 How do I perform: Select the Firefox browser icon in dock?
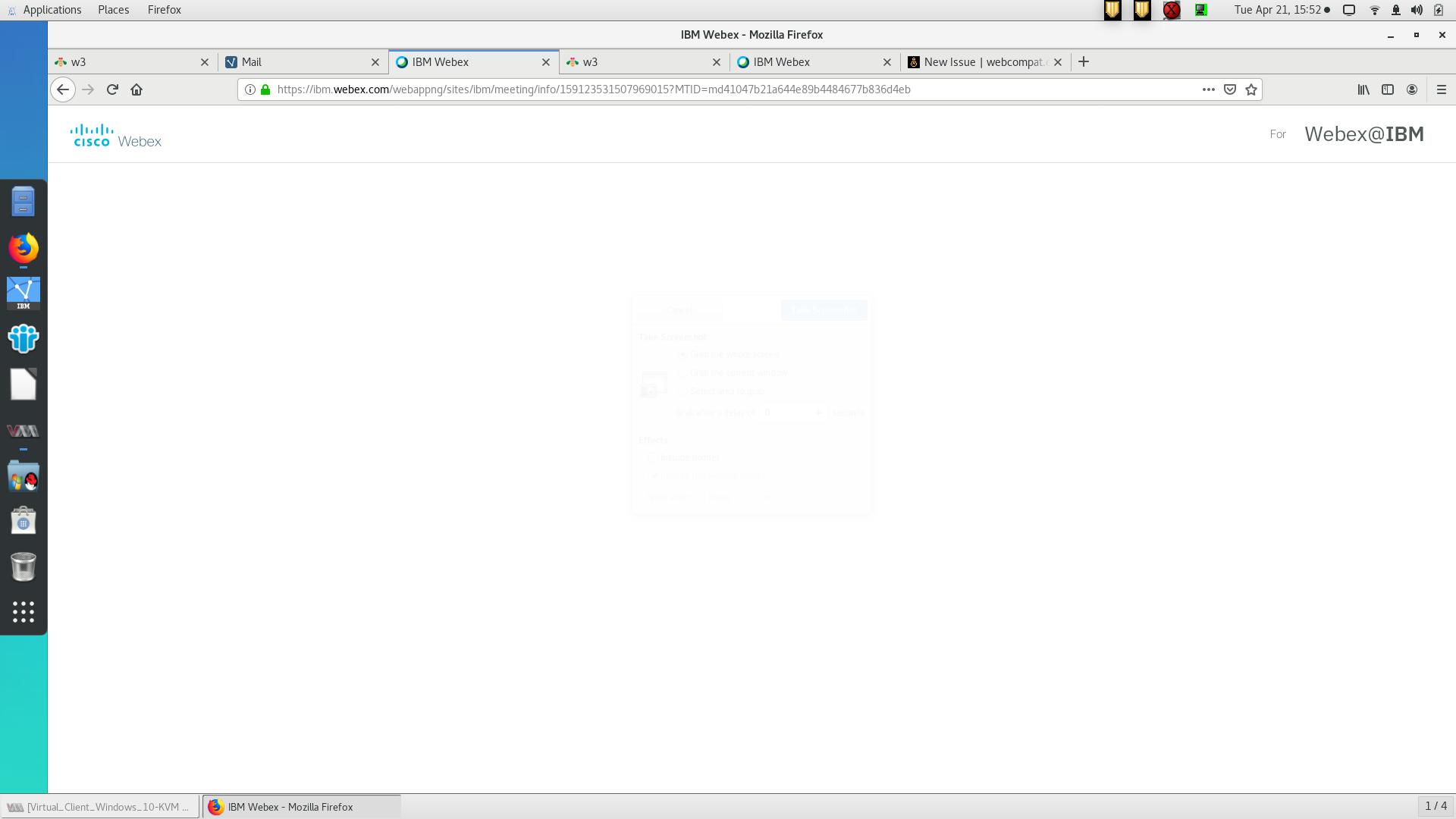23,247
